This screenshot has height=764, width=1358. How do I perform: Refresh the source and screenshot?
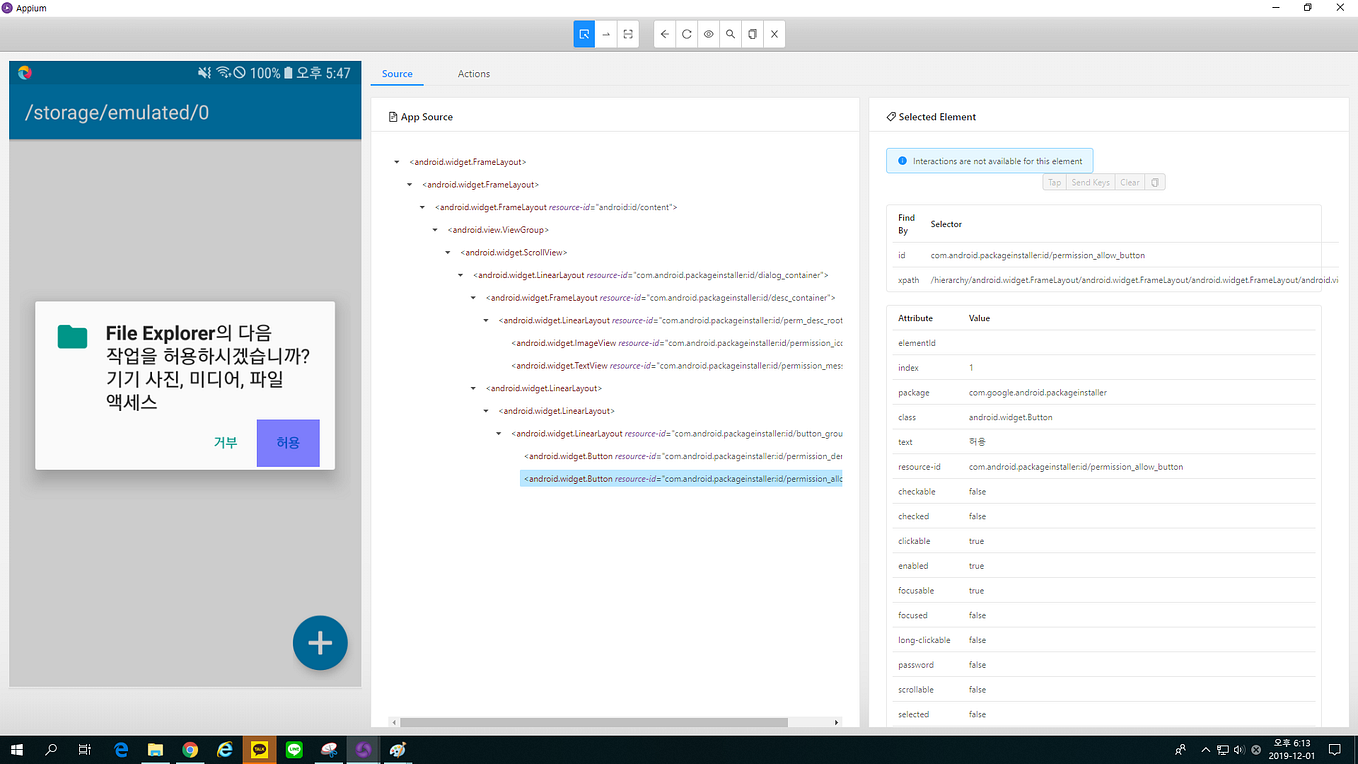coord(686,33)
